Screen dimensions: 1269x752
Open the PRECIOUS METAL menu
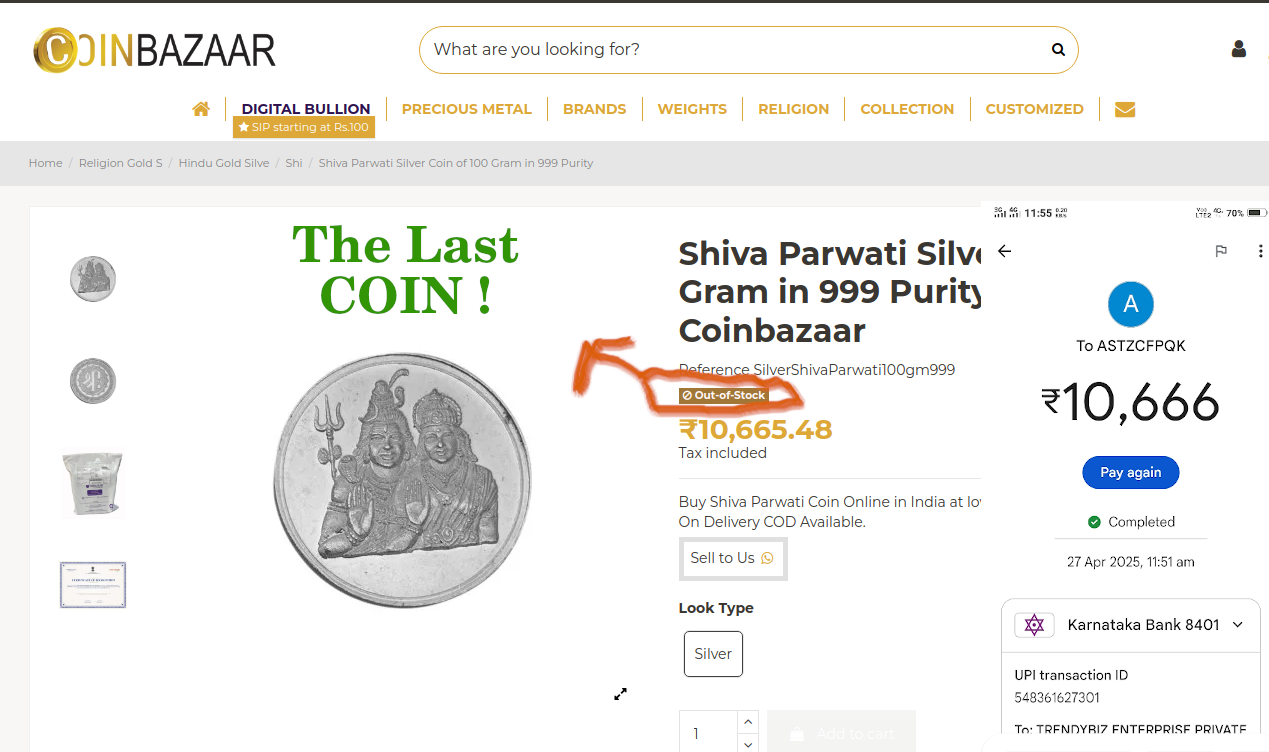tap(467, 109)
